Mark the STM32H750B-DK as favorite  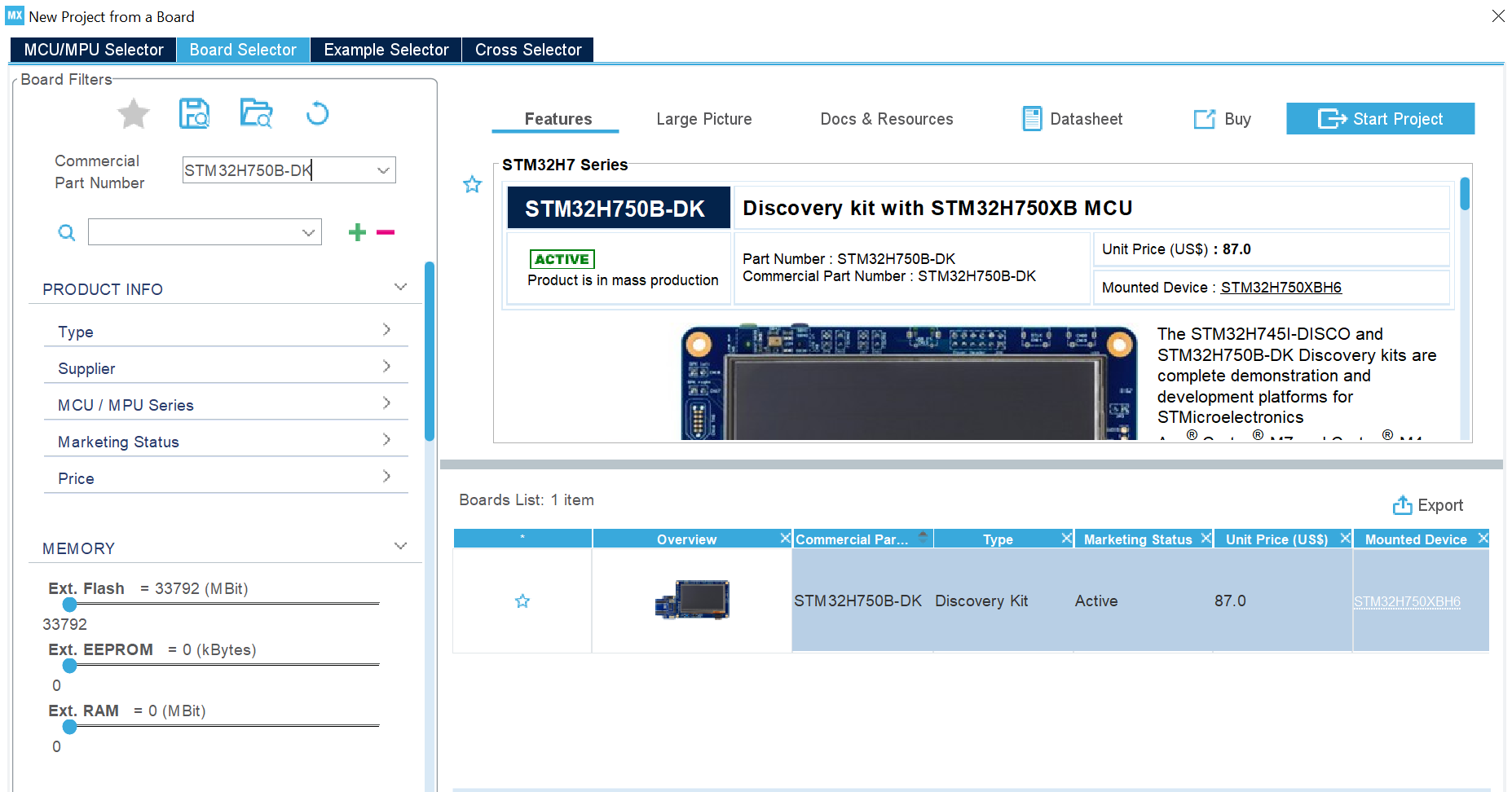(472, 185)
